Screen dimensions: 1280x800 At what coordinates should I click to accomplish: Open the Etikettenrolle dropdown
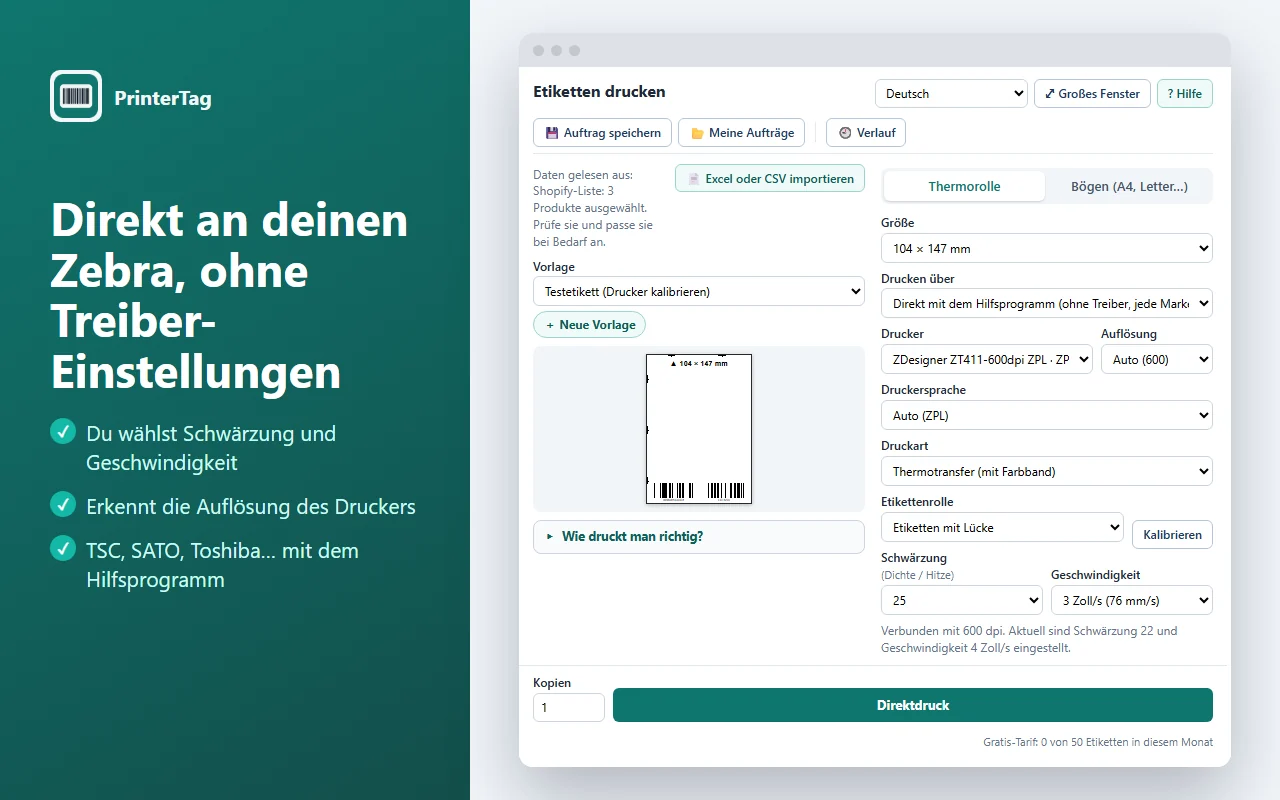pyautogui.click(x=1002, y=527)
